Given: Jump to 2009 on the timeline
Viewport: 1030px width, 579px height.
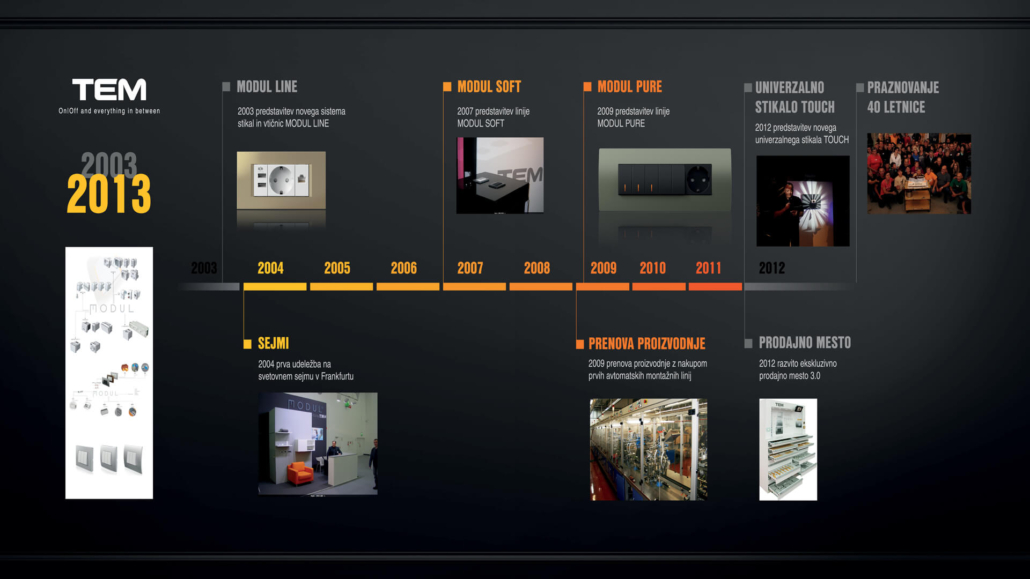Looking at the screenshot, I should 603,268.
